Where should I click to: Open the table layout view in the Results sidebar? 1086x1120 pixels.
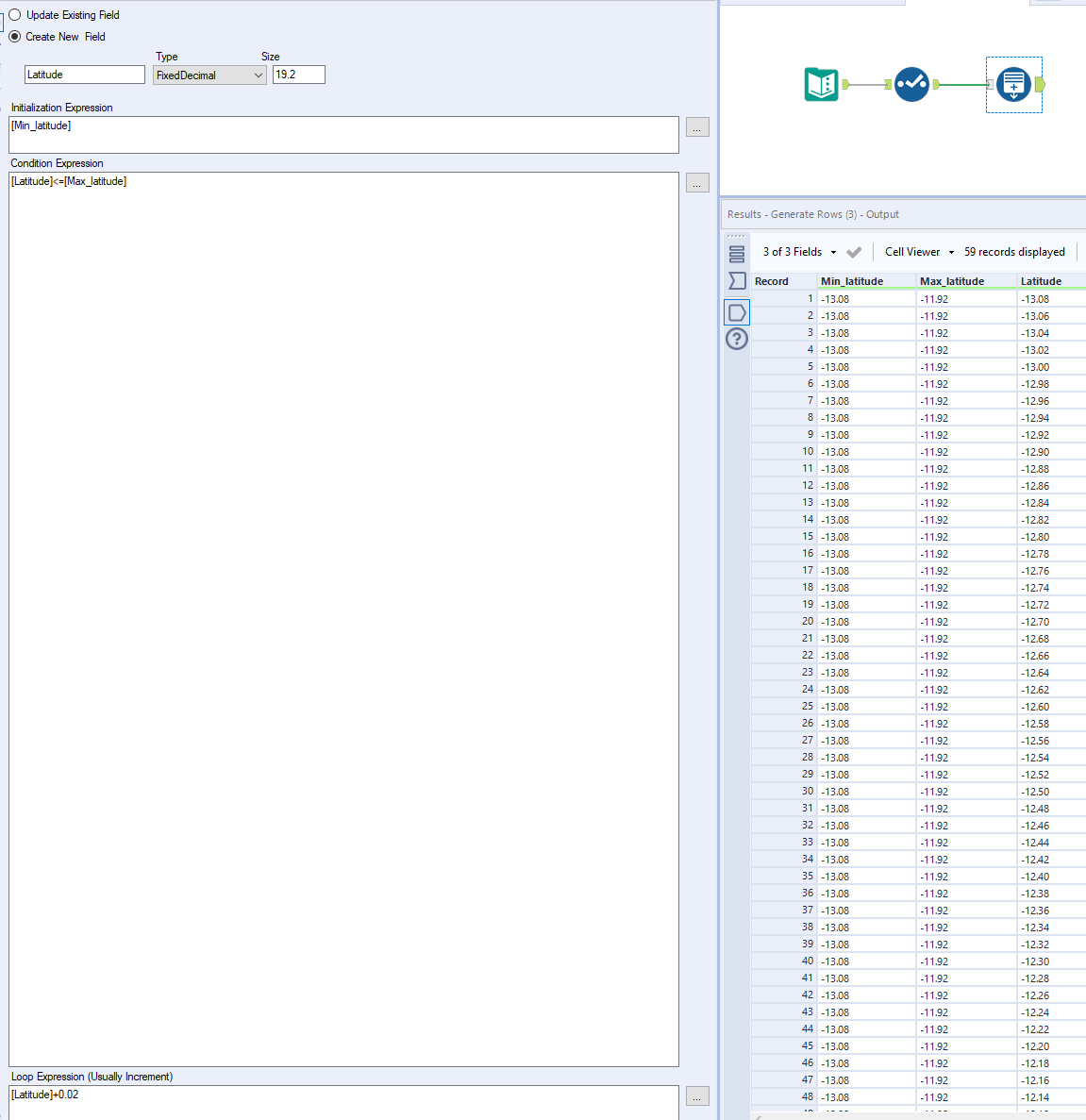(737, 252)
